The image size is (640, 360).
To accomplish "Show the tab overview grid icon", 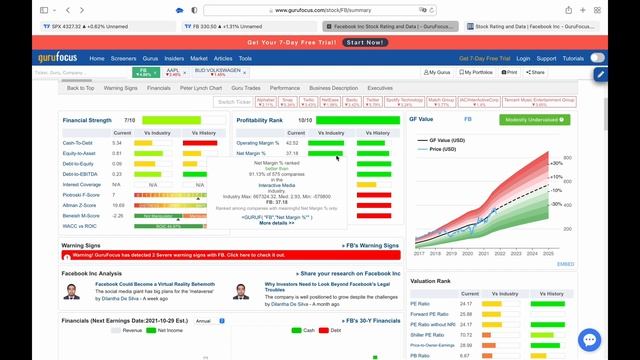I will pos(597,10).
